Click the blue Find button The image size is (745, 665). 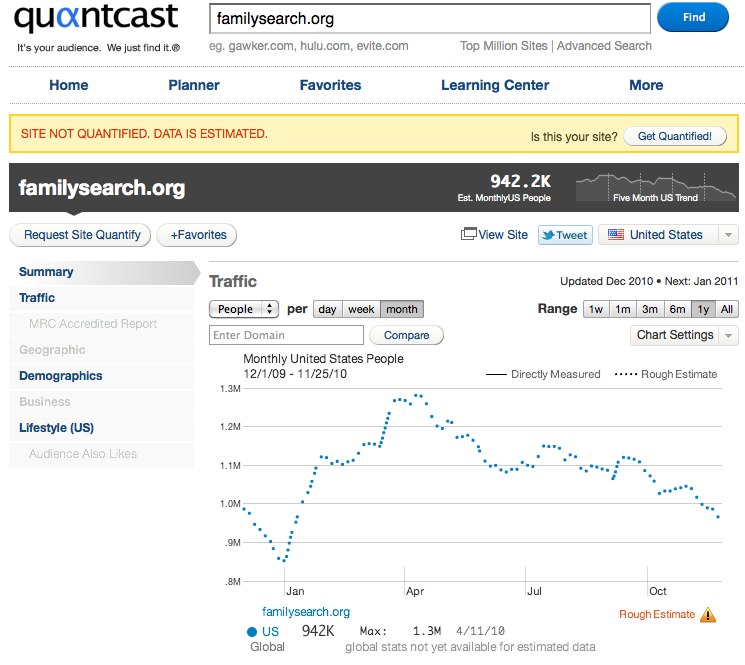(693, 18)
